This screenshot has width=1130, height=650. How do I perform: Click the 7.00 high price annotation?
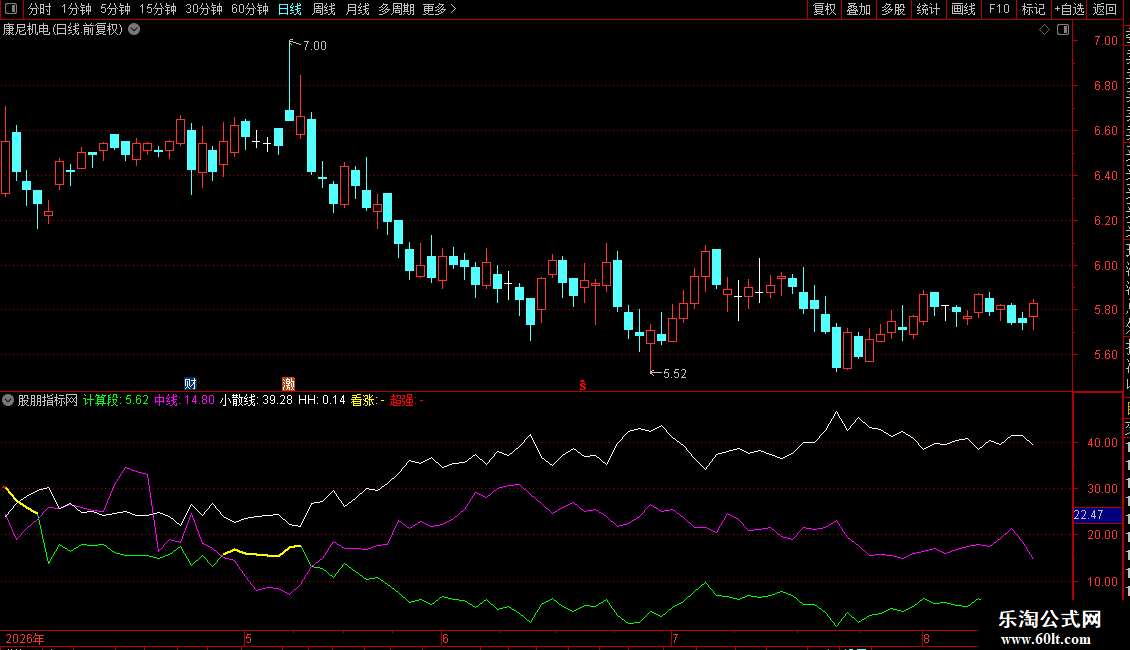tap(314, 45)
